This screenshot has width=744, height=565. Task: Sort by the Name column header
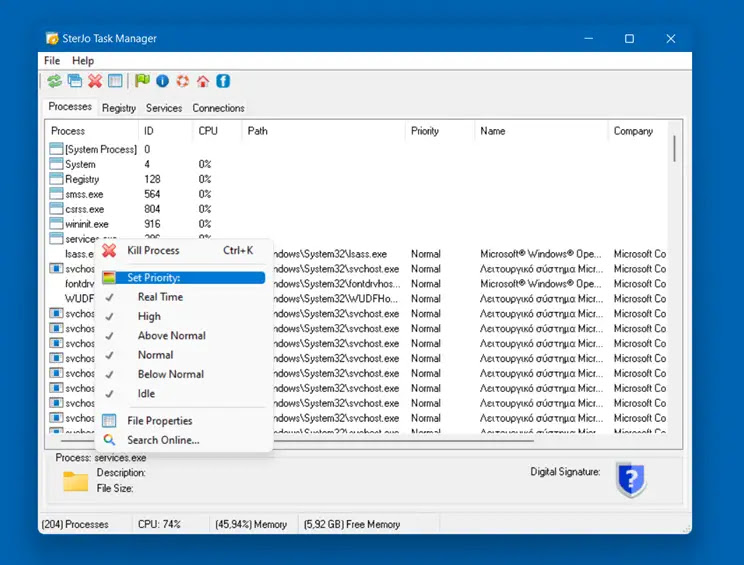point(541,131)
